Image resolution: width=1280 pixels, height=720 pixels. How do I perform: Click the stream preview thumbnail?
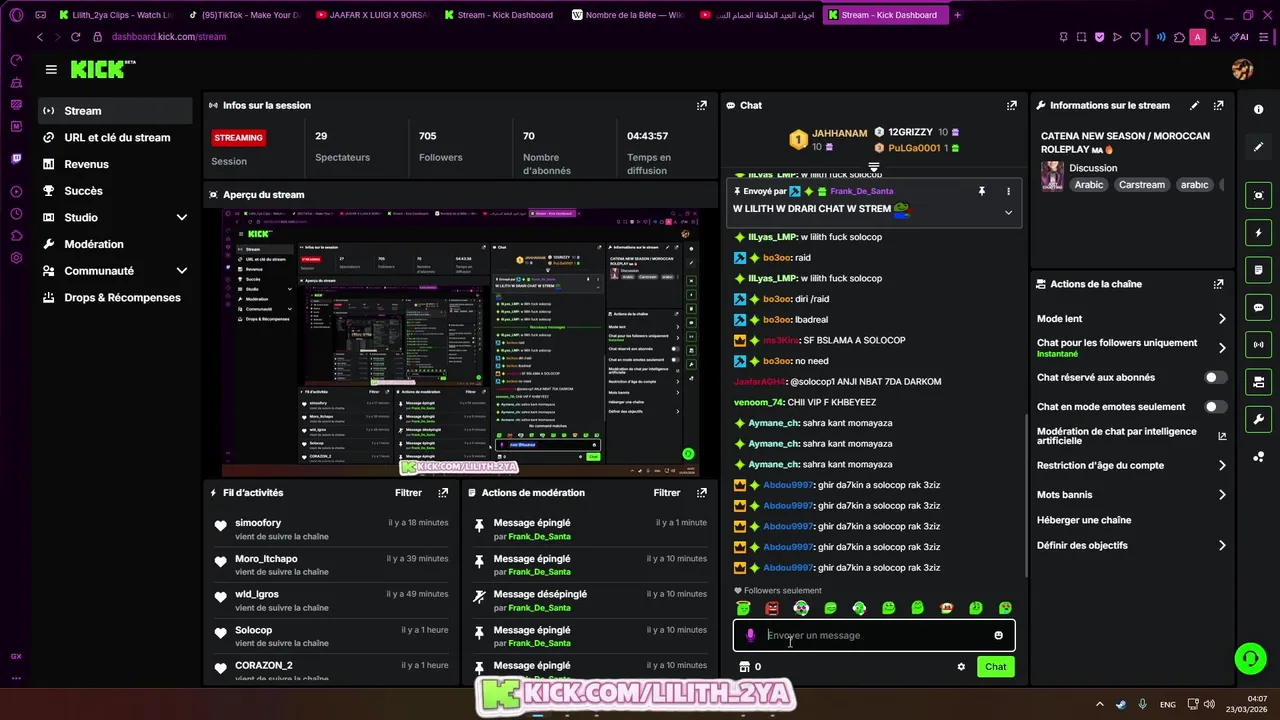coord(460,343)
